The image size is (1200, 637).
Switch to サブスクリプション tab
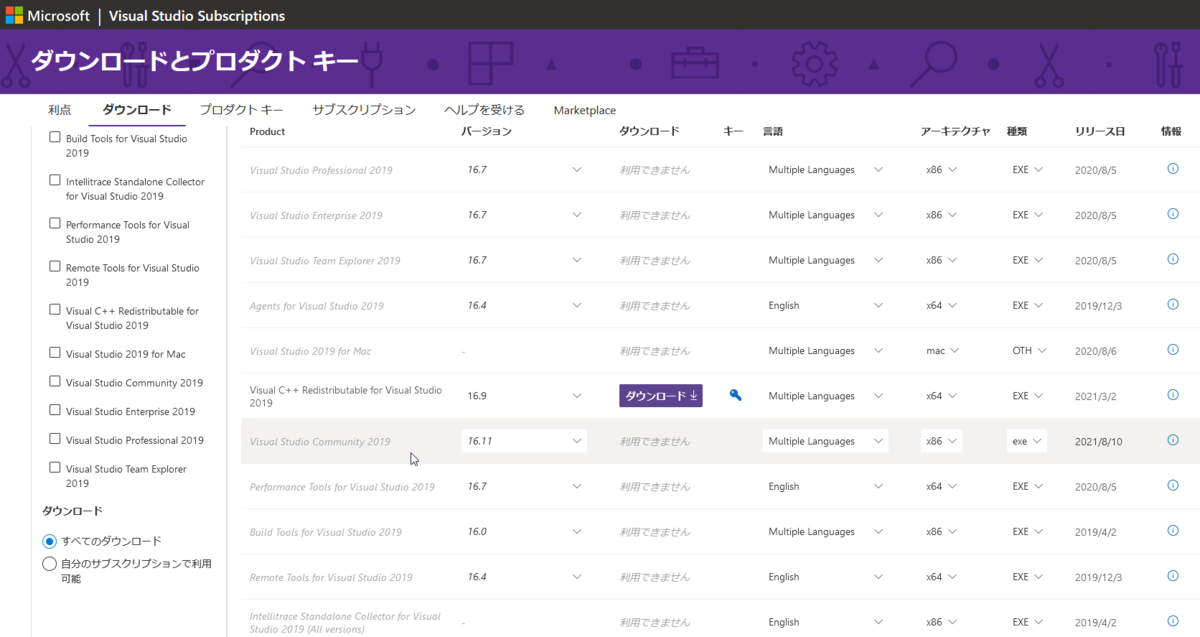click(364, 110)
